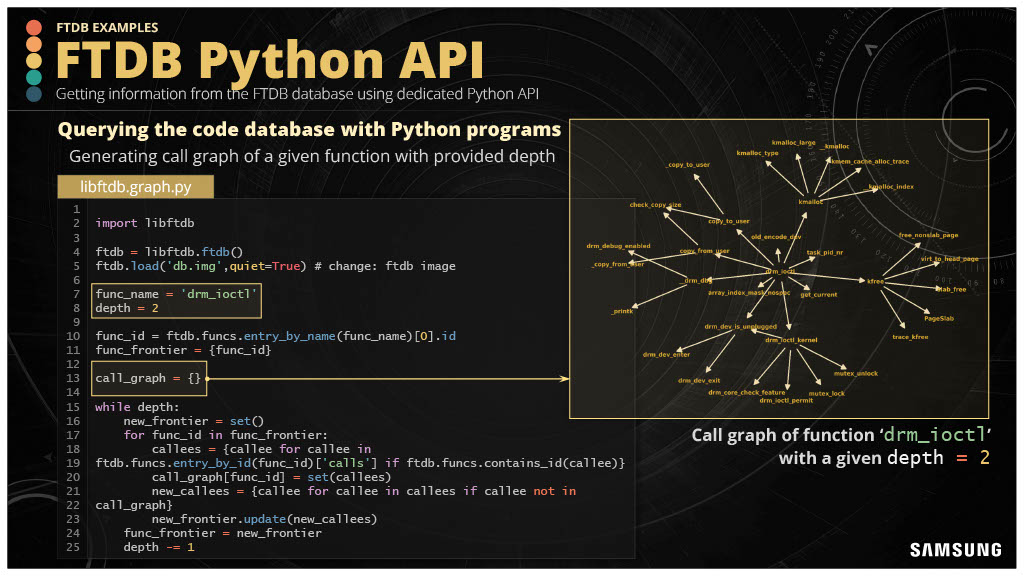Click the 'func_frontier = new_frontier' code line
Image resolution: width=1024 pixels, height=576 pixels.
tap(222, 533)
